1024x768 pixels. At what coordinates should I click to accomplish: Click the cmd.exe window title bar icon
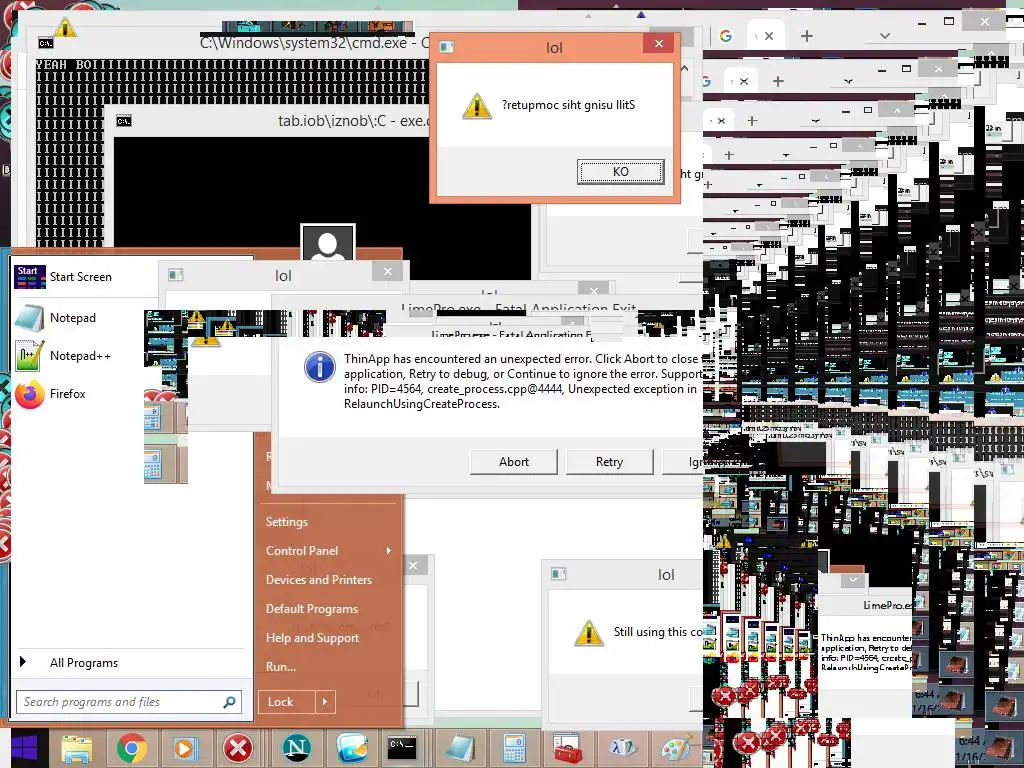(x=46, y=43)
